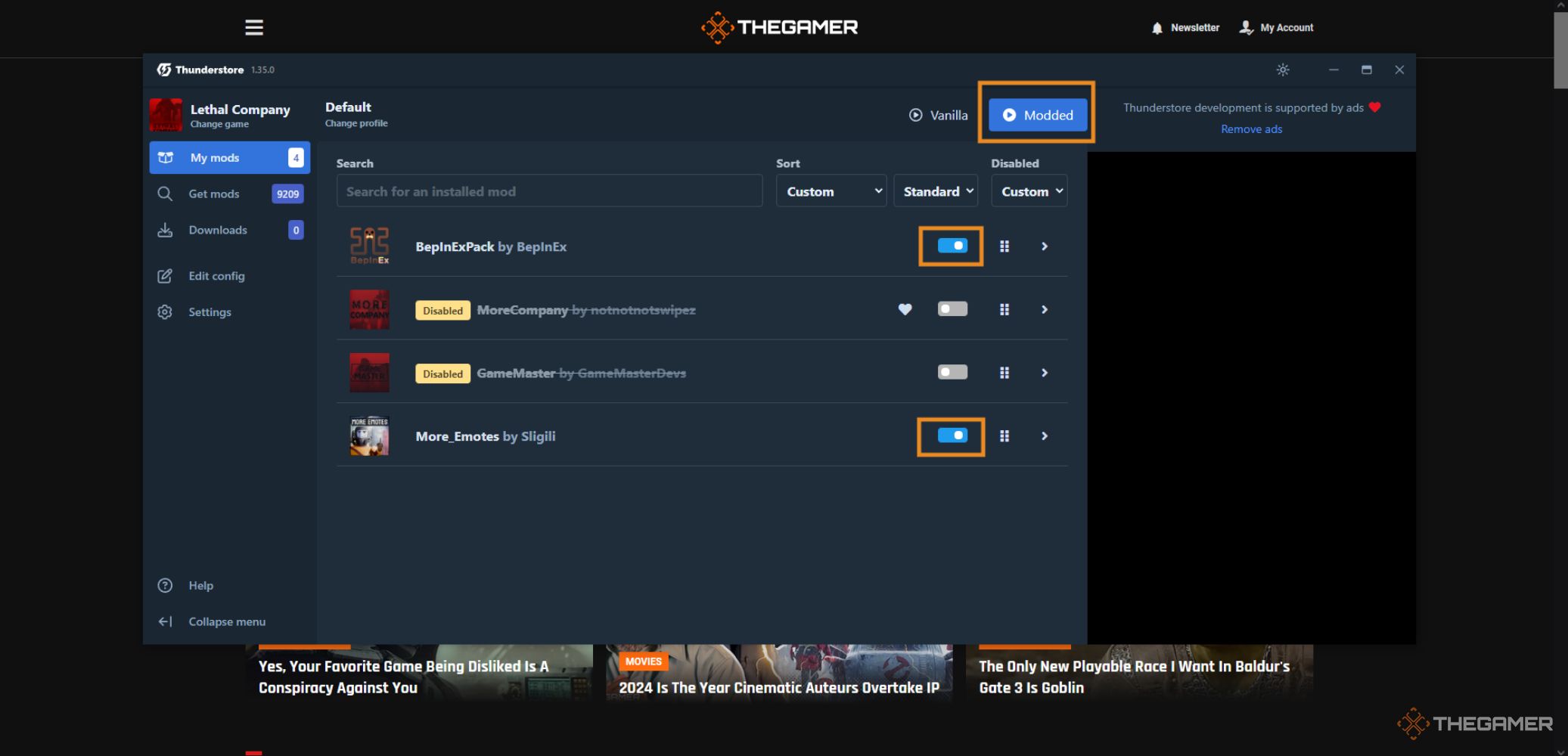Click GameMaster mod icon

369,373
